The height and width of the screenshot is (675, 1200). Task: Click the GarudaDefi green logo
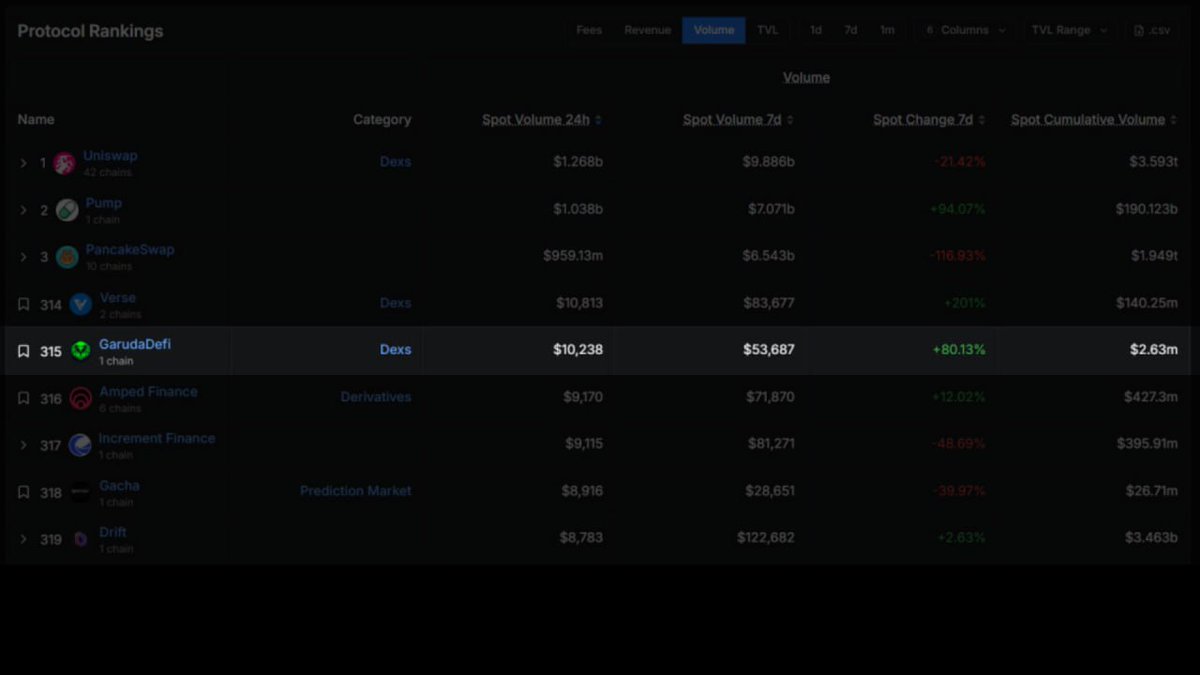81,351
